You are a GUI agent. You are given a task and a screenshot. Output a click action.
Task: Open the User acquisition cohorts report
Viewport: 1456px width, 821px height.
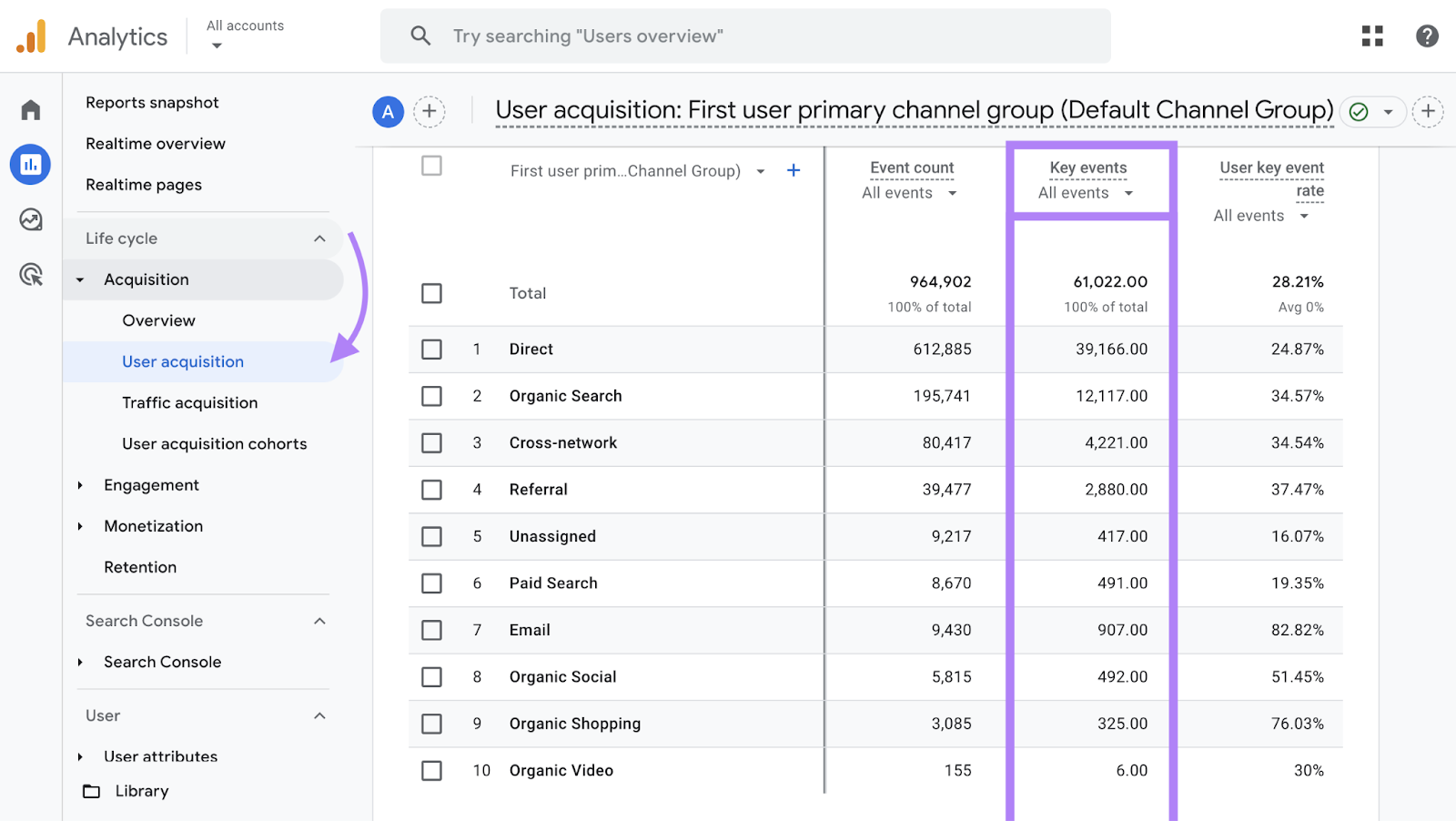click(x=214, y=443)
